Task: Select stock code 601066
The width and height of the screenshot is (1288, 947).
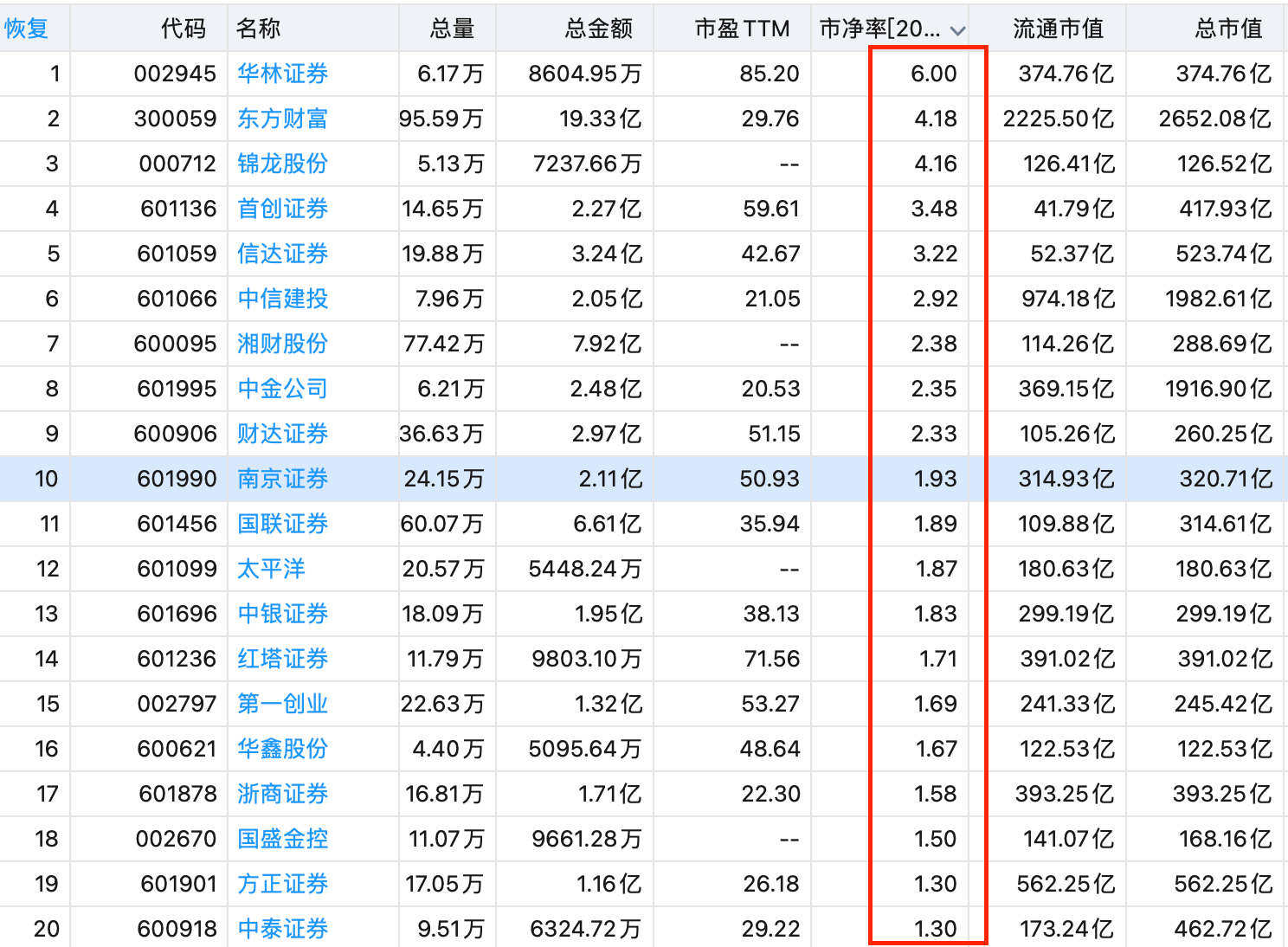Action: point(177,299)
